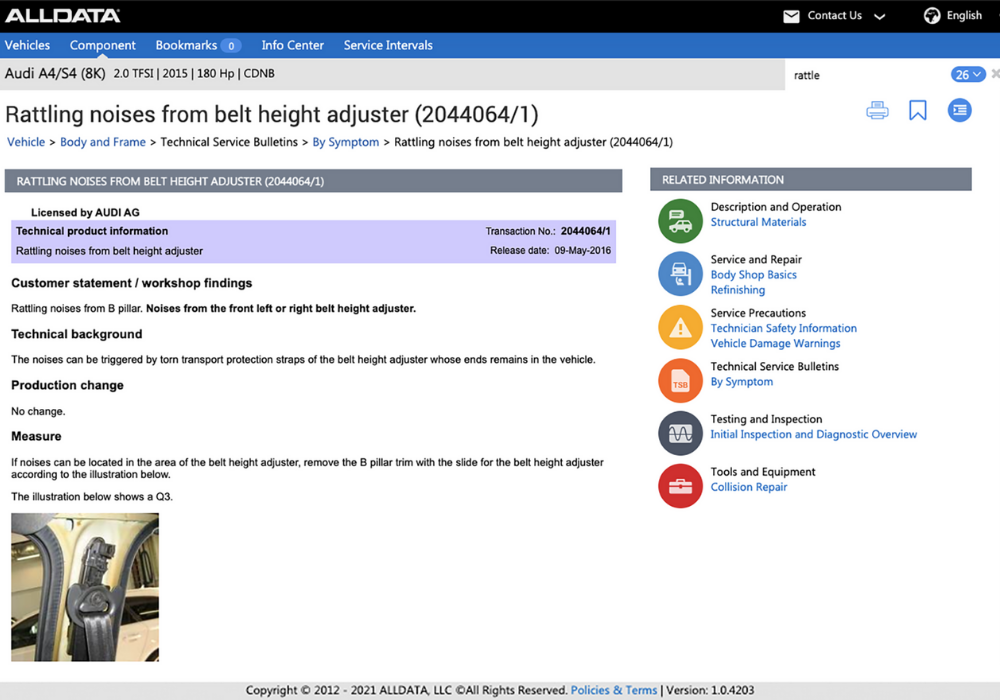Click the 'Technical background' heading
The width and height of the screenshot is (1000, 700).
[77, 334]
